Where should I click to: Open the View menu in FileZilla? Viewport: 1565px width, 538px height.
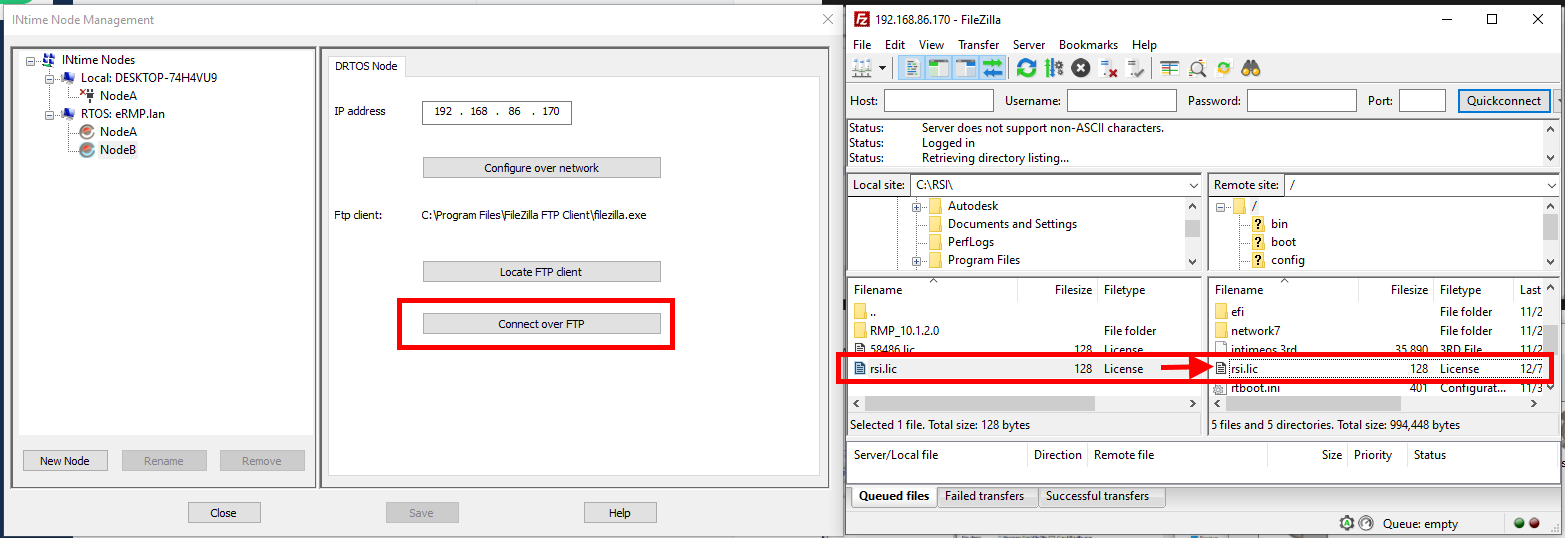pos(931,45)
